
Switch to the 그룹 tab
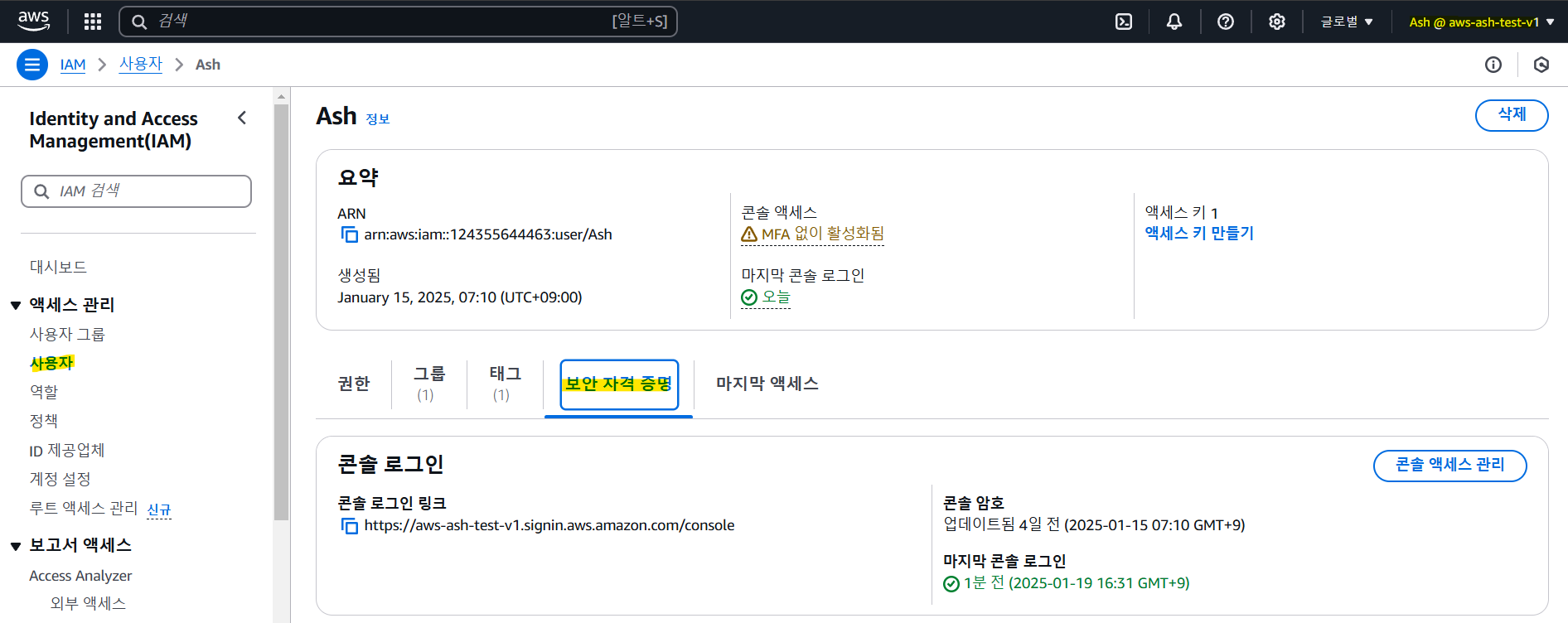[429, 384]
